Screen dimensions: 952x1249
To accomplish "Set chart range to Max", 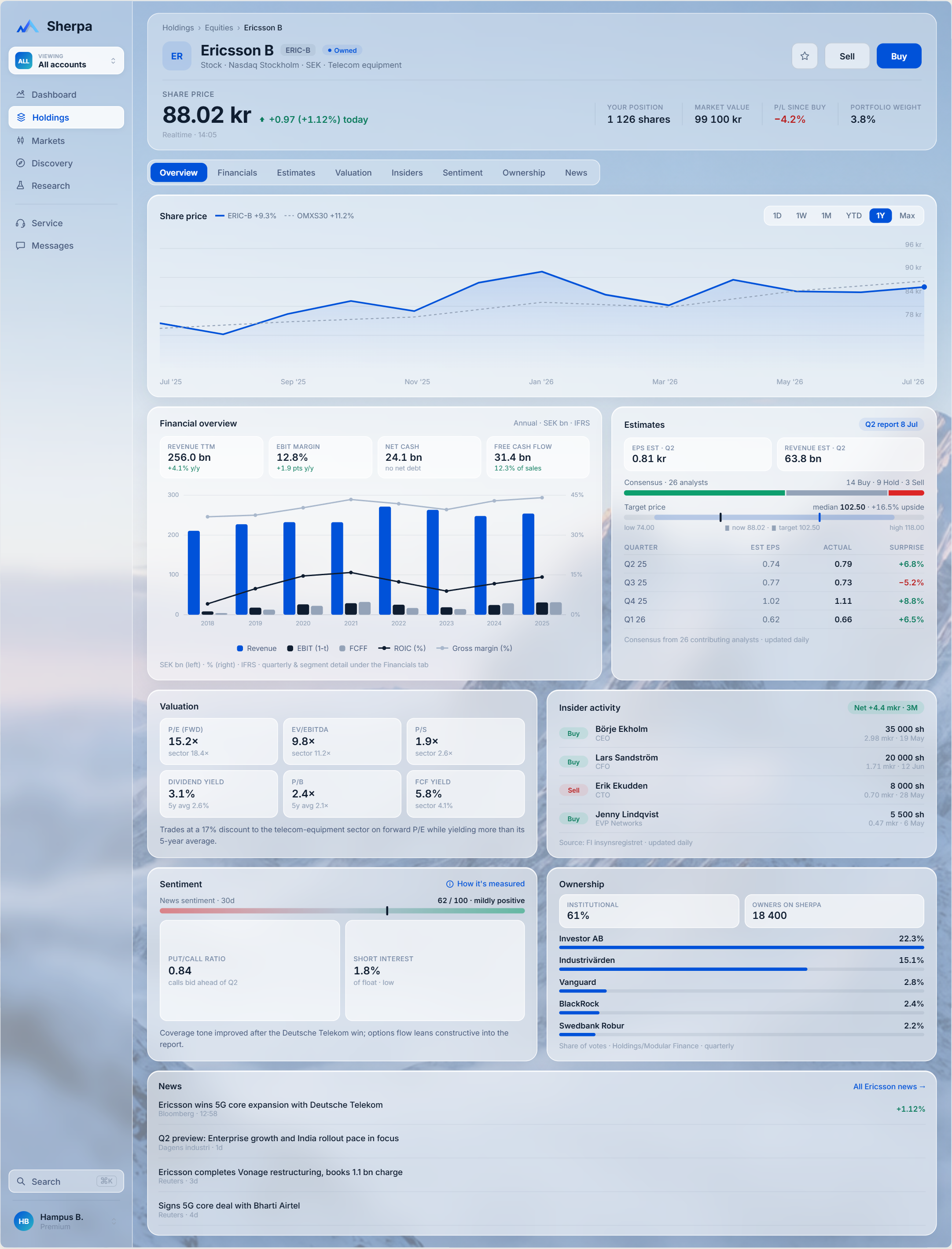I will pyautogui.click(x=907, y=216).
